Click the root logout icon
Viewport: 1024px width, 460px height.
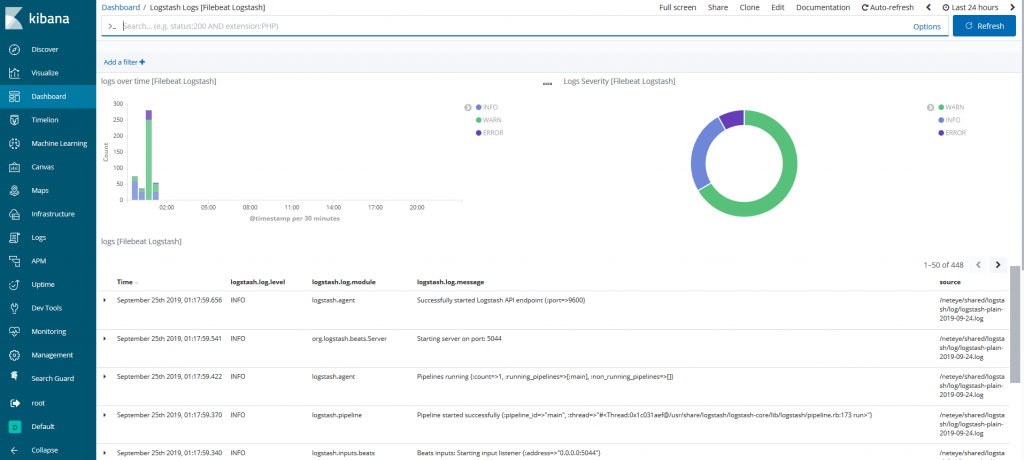point(14,403)
